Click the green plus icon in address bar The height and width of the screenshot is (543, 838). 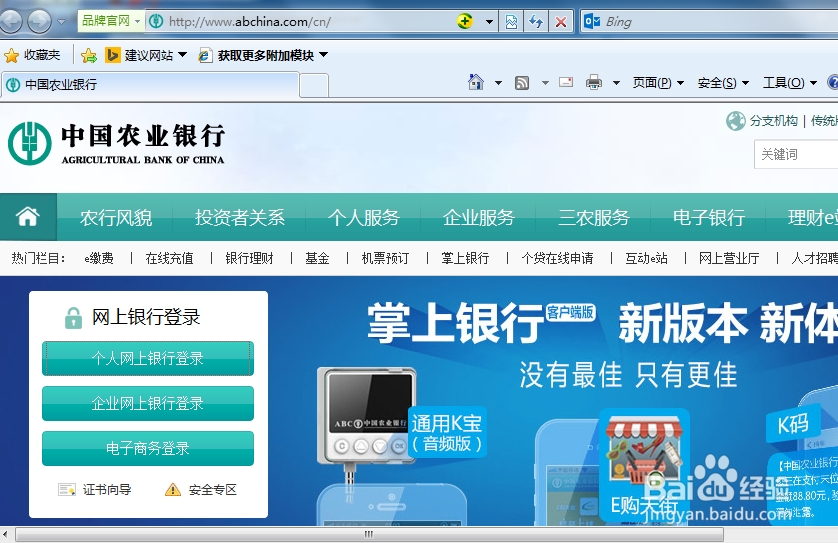coord(464,21)
